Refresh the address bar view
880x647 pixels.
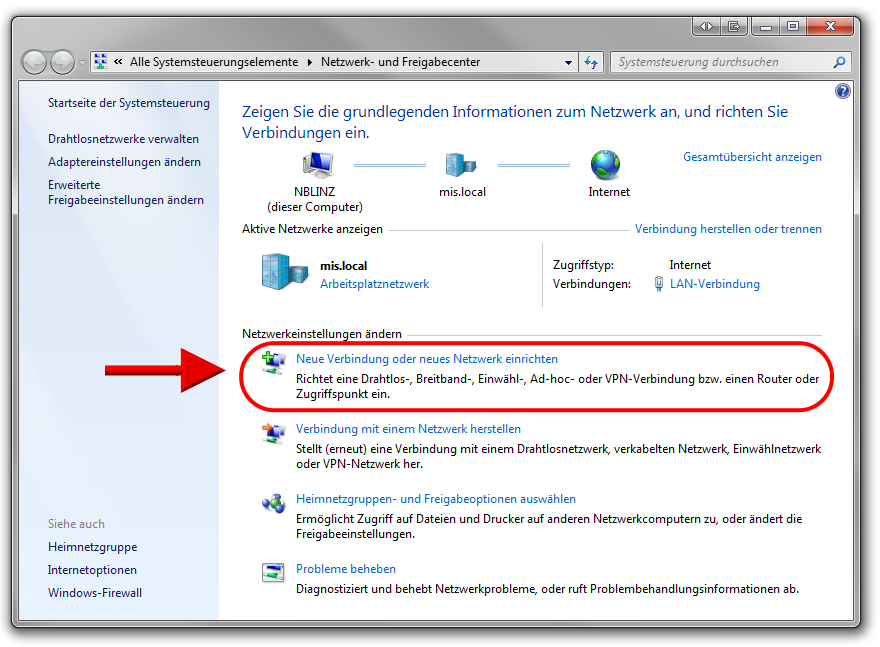pyautogui.click(x=591, y=62)
